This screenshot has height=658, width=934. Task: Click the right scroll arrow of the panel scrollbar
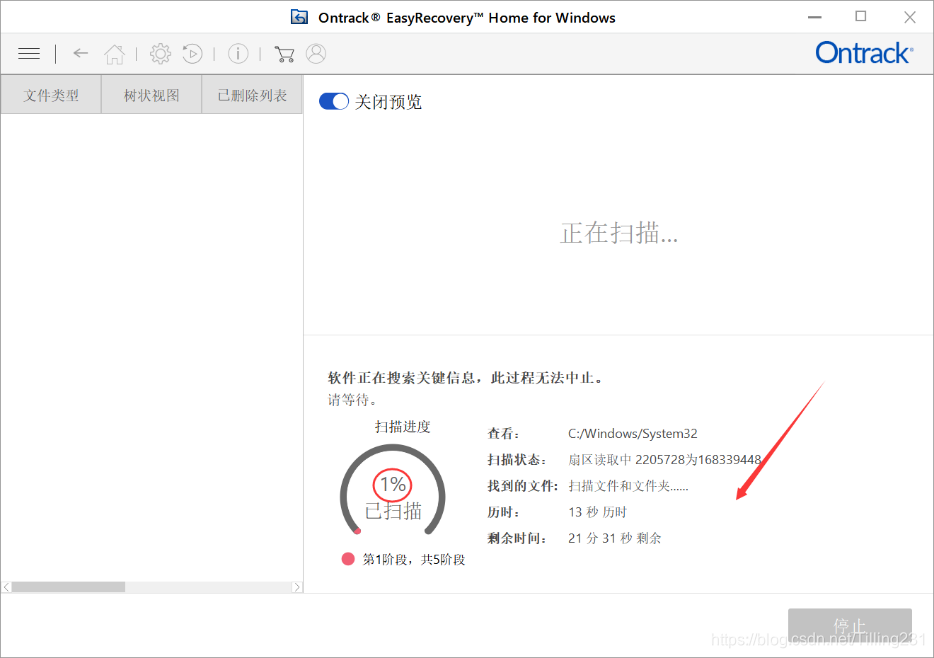coord(297,587)
